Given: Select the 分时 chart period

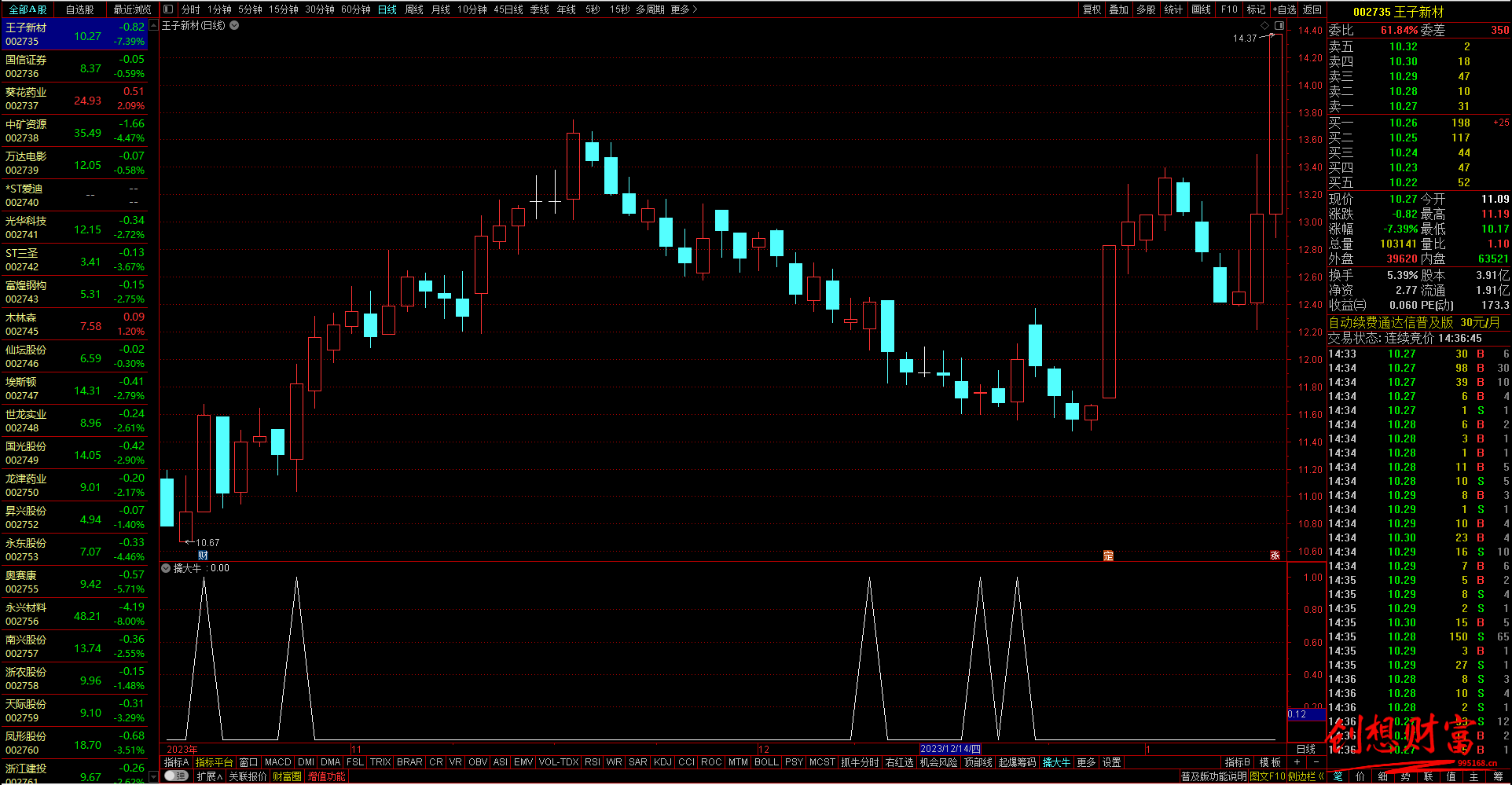Looking at the screenshot, I should click(x=190, y=9).
